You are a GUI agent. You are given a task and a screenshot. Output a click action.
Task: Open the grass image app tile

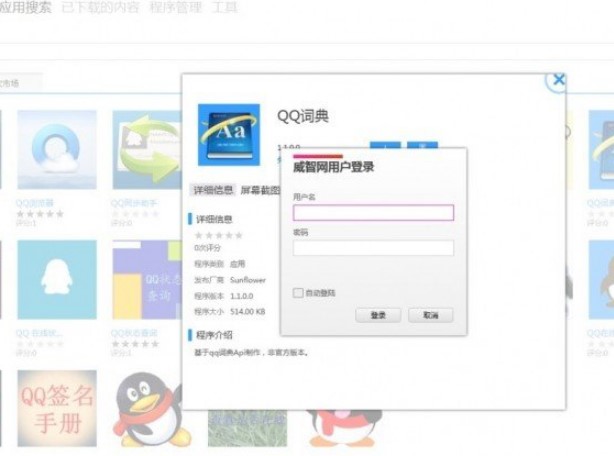point(247,428)
